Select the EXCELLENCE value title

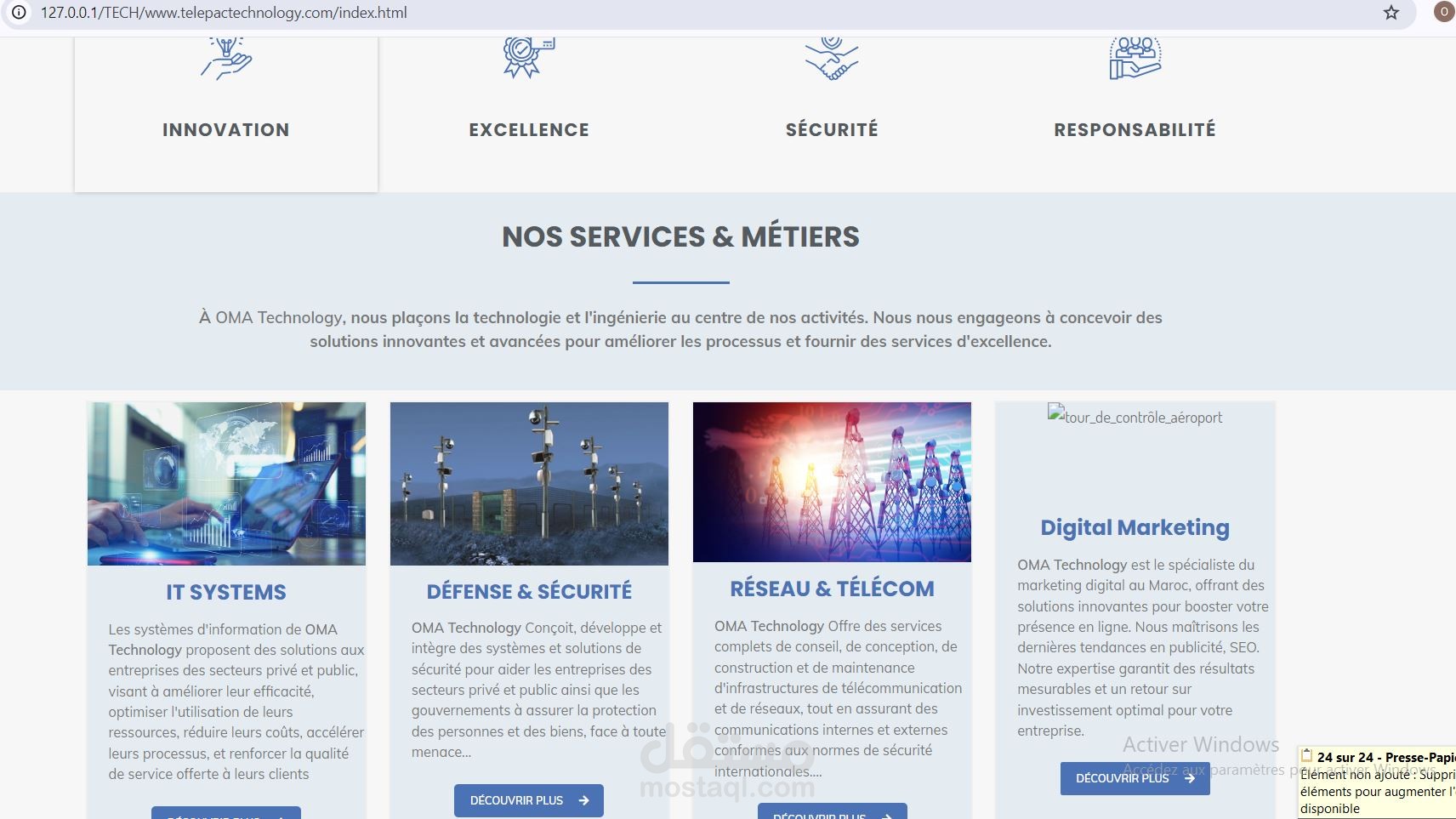[x=529, y=129]
